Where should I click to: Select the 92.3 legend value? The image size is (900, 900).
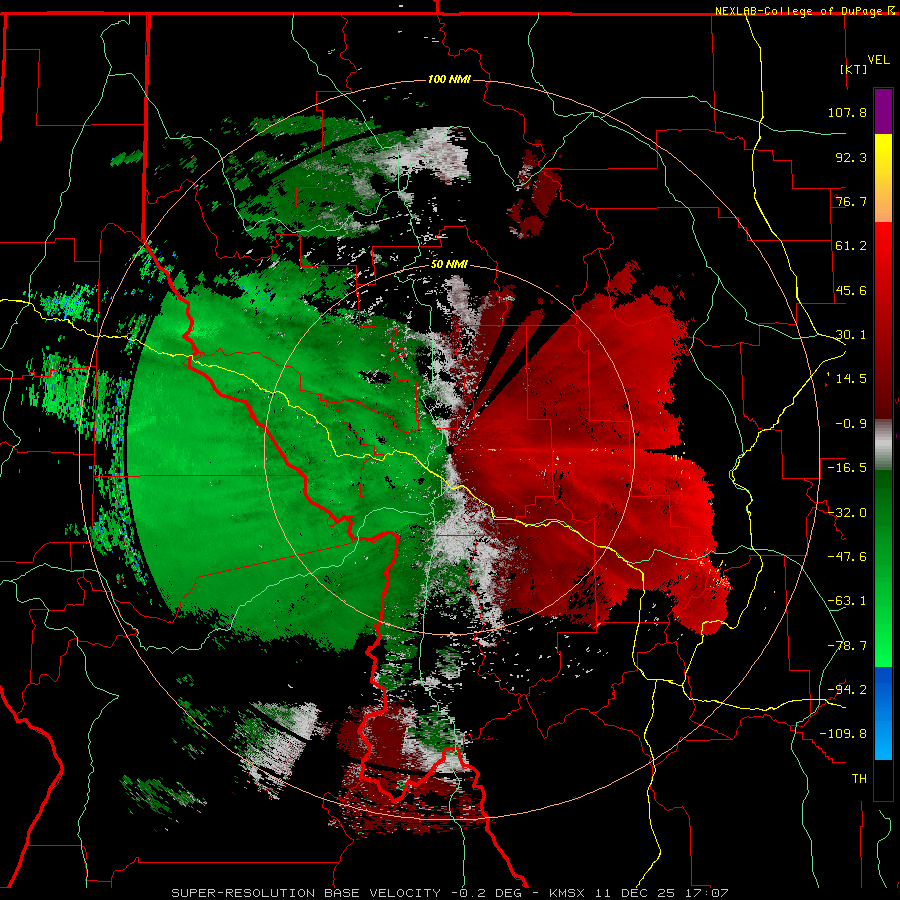tap(851, 157)
